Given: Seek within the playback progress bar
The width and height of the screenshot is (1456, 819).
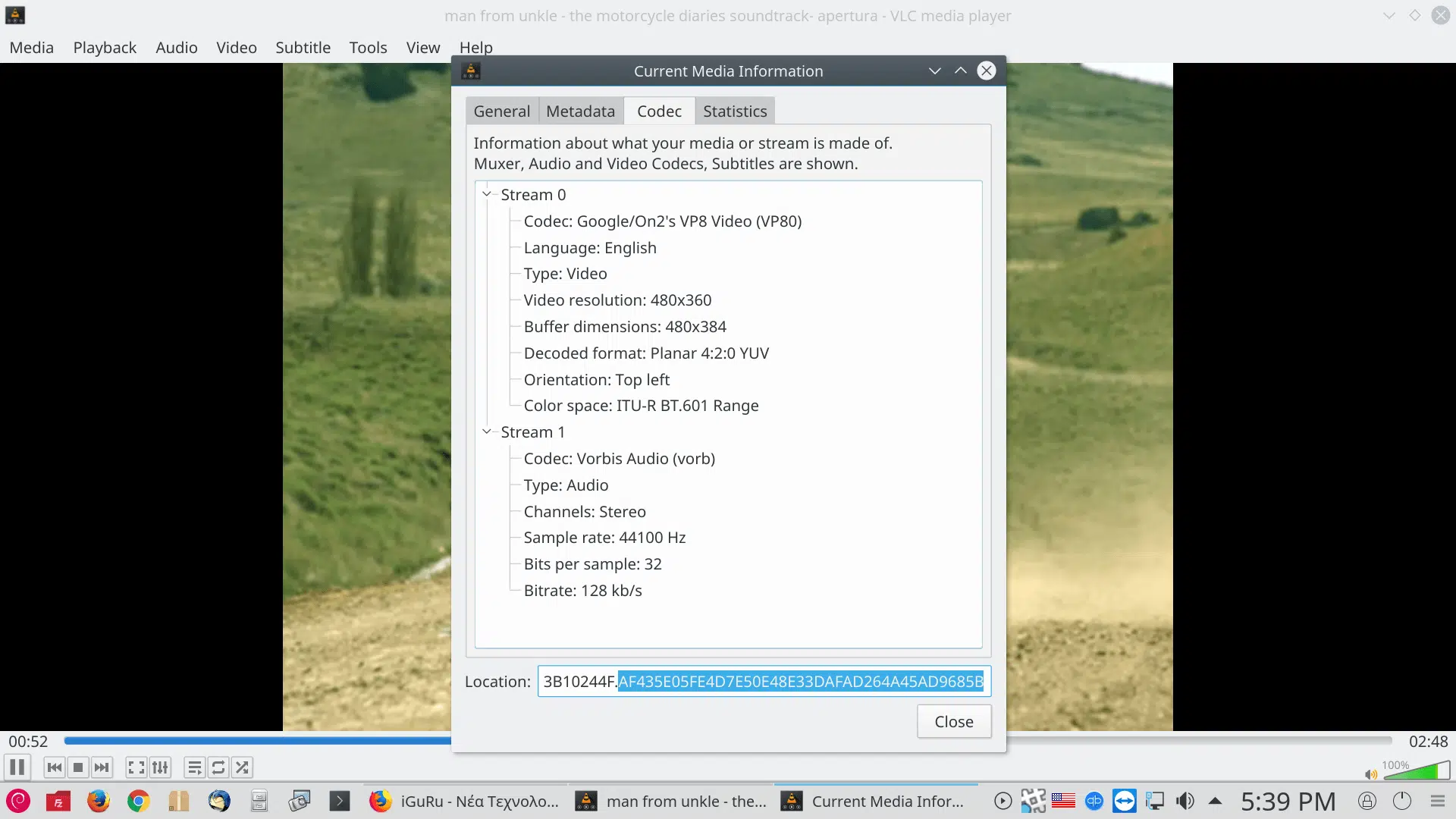Looking at the screenshot, I should 728,741.
